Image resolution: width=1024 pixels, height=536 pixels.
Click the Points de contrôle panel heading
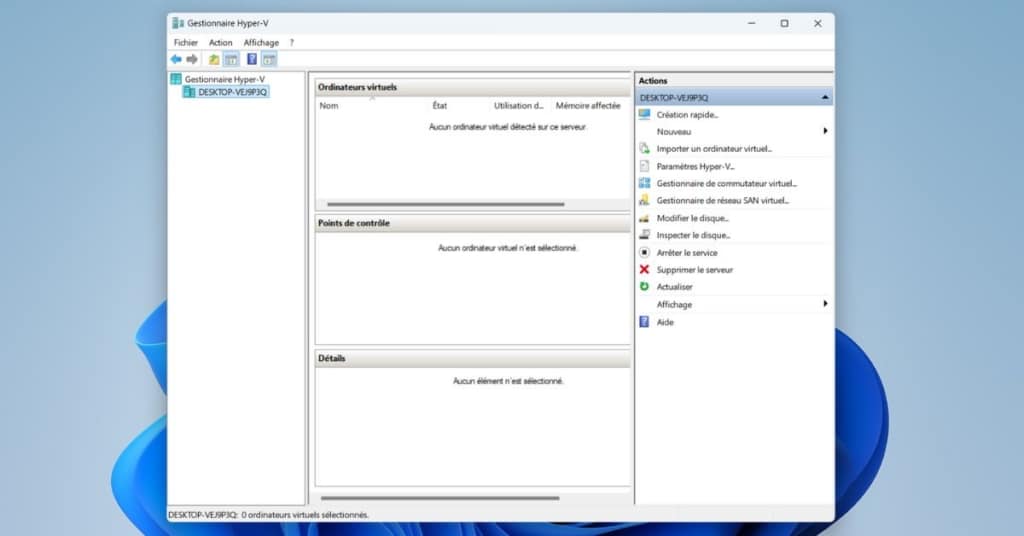(x=353, y=223)
